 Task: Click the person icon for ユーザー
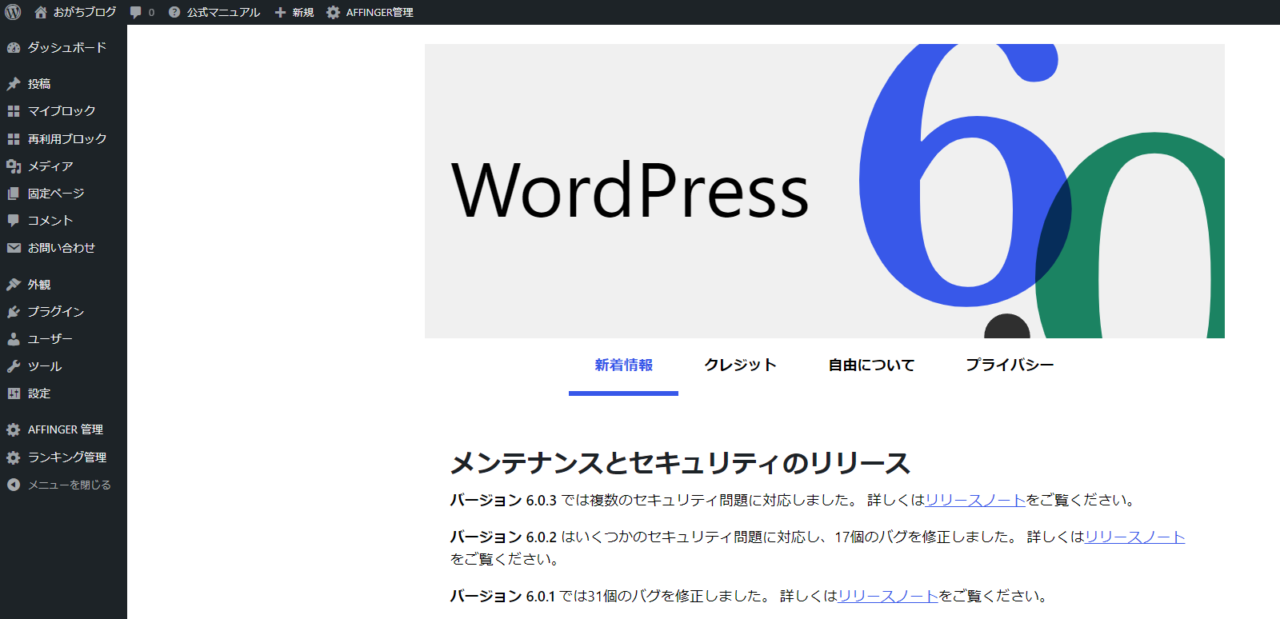(x=14, y=339)
